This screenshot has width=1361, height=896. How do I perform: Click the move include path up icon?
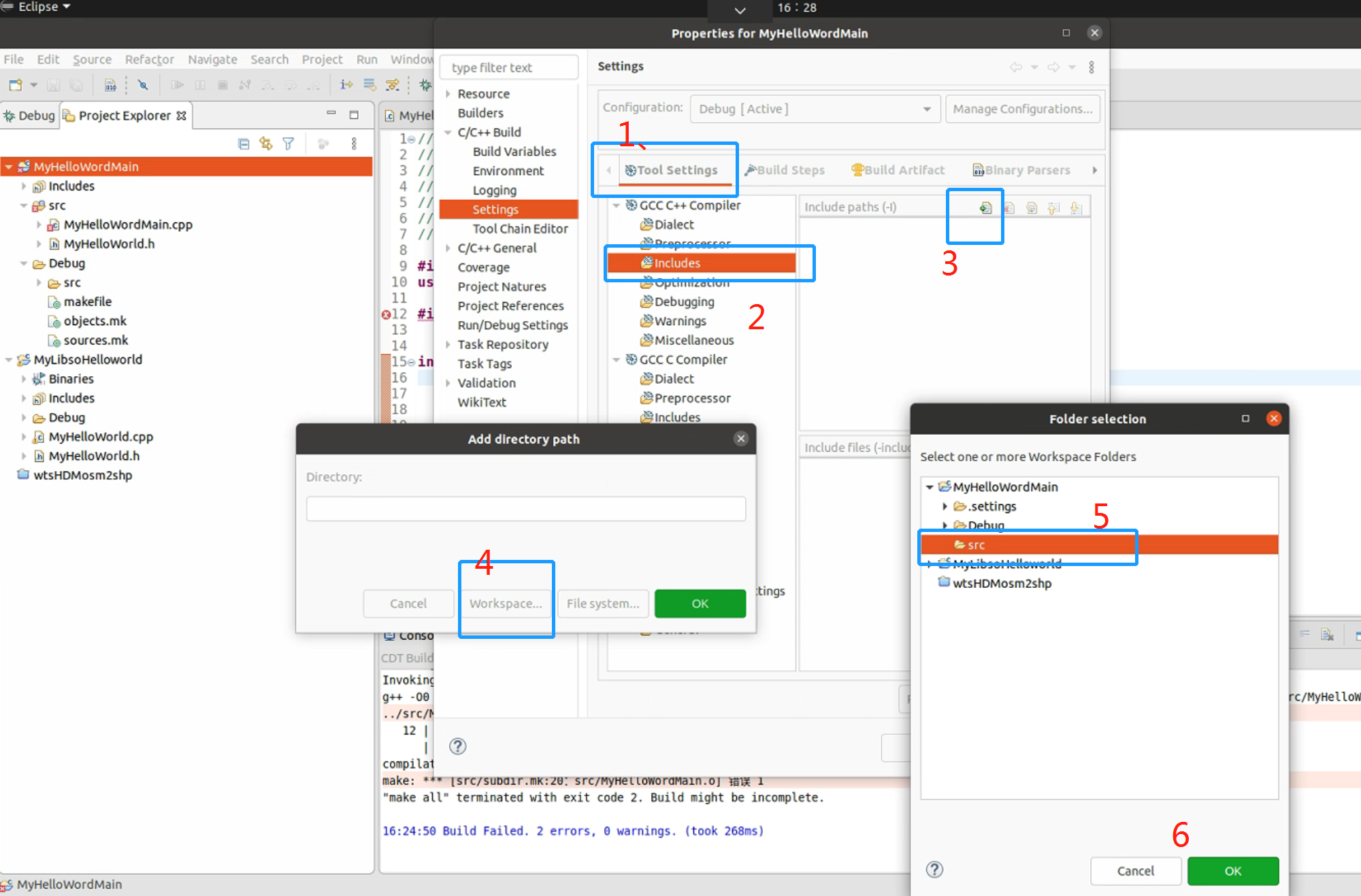(1053, 208)
